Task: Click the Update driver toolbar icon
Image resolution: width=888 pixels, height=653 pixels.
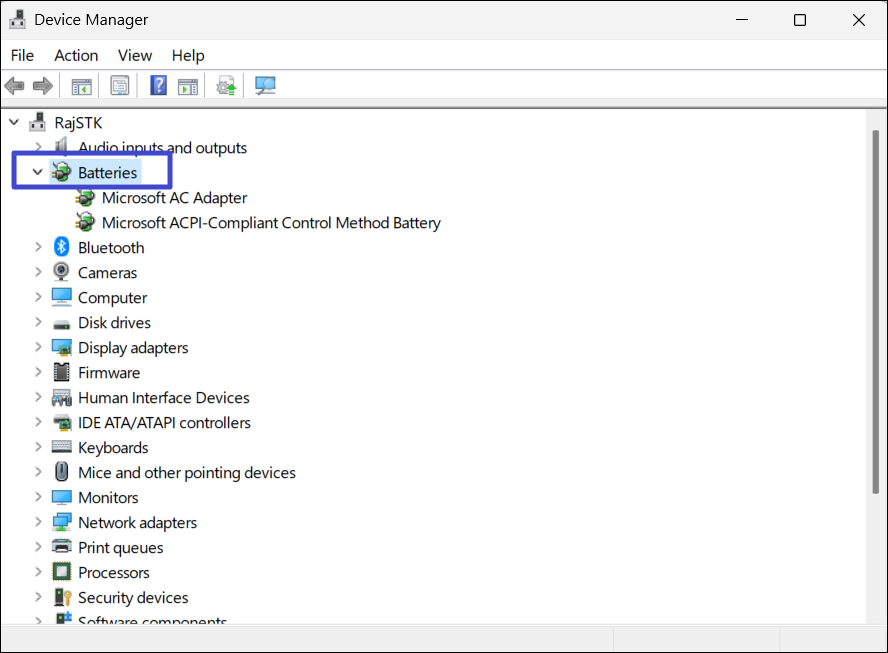Action: click(227, 86)
